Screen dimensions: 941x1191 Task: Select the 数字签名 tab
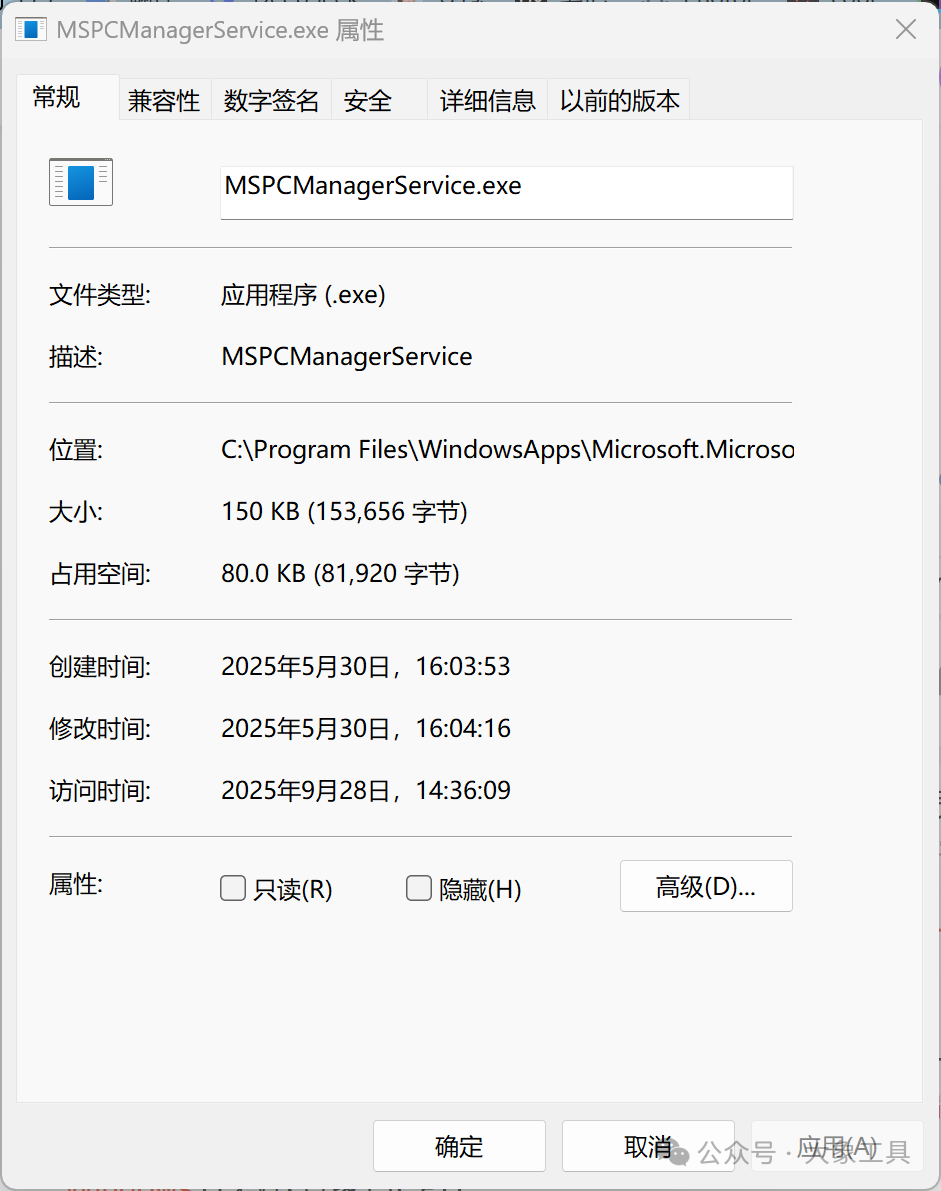point(271,101)
